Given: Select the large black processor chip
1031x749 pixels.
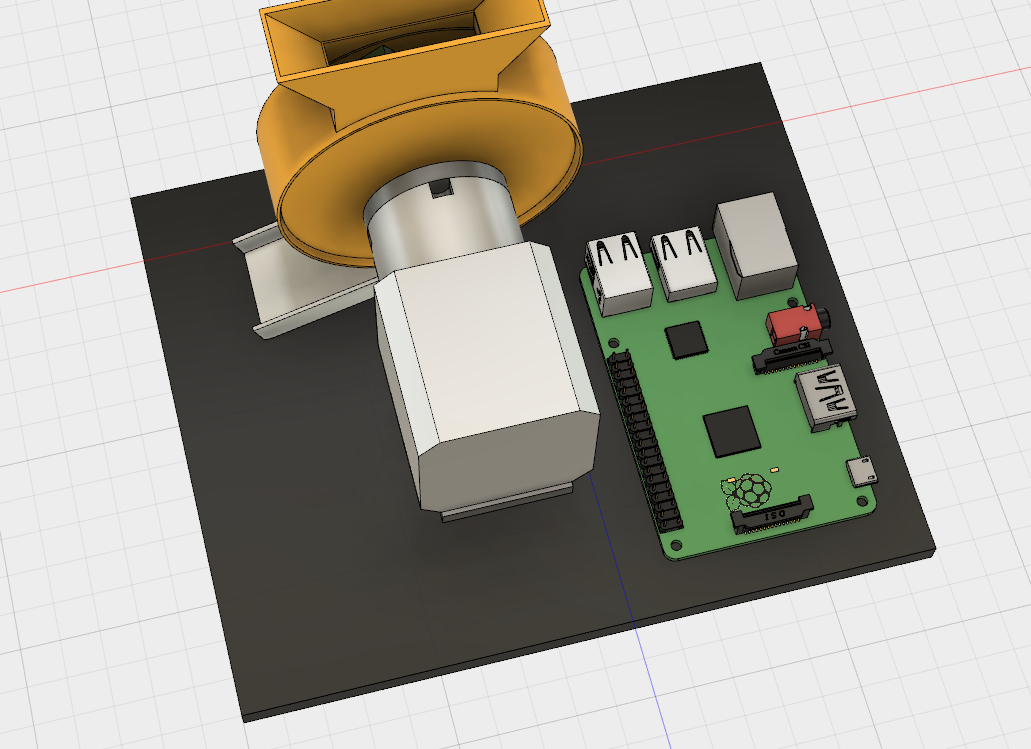Looking at the screenshot, I should [x=732, y=431].
